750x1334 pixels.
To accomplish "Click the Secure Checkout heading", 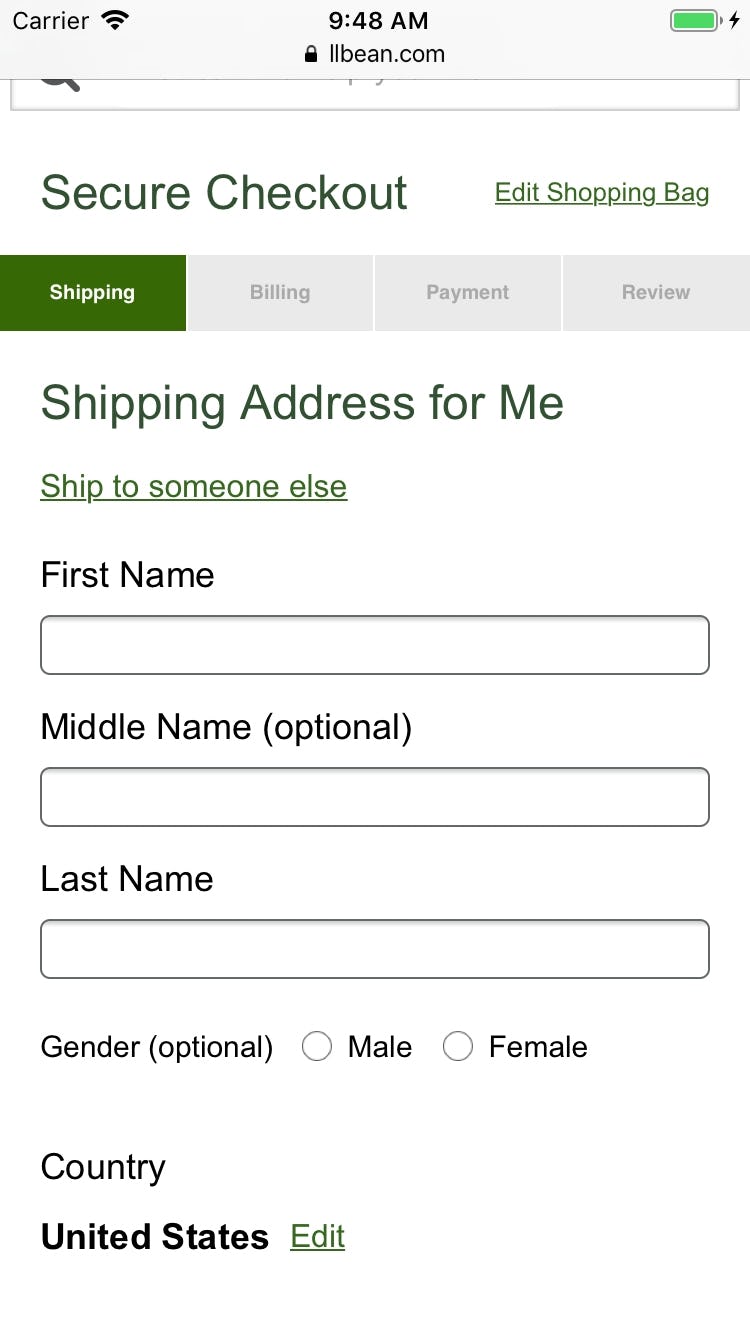I will [x=223, y=192].
